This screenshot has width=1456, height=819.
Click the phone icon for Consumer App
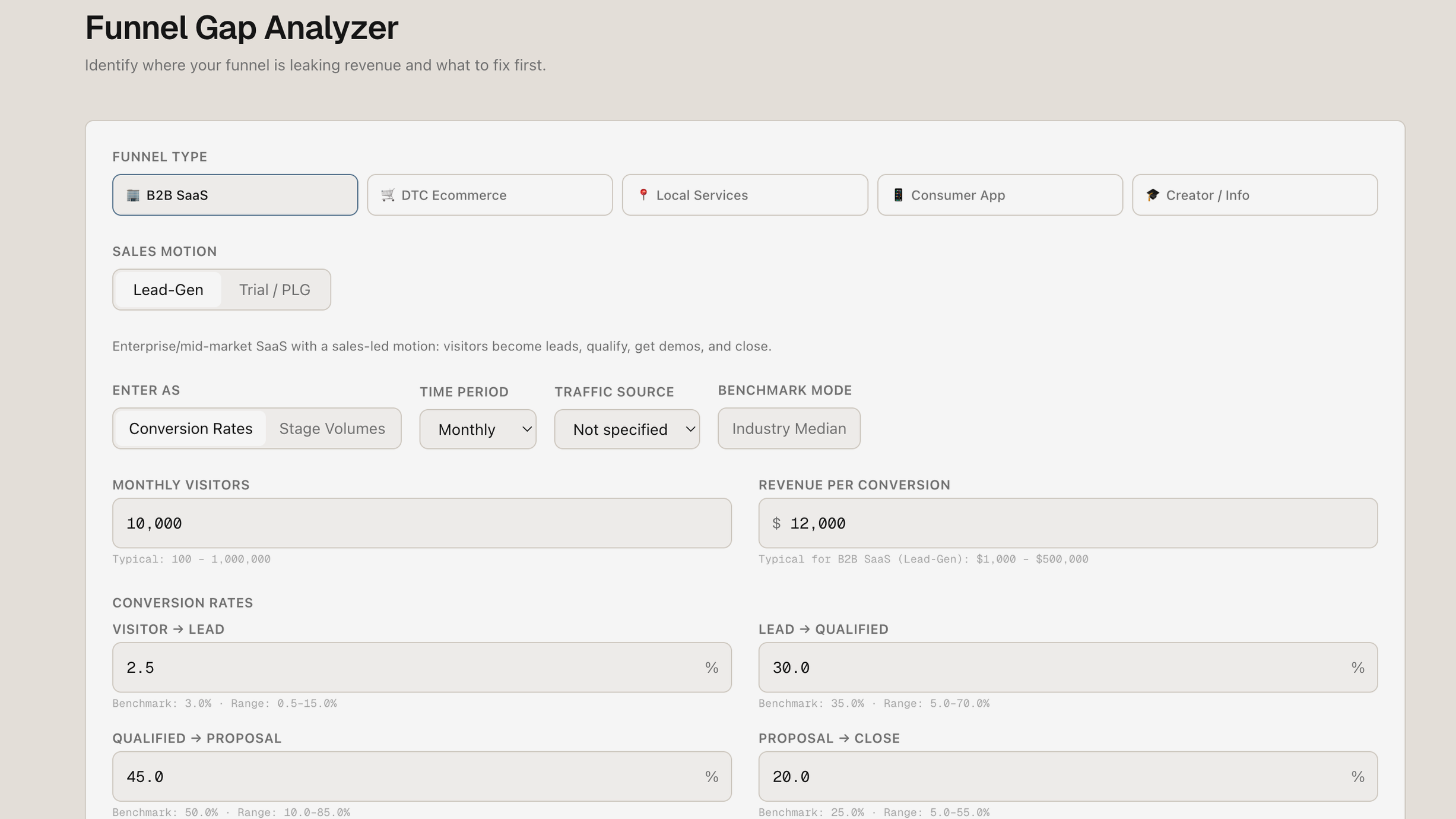pos(898,194)
